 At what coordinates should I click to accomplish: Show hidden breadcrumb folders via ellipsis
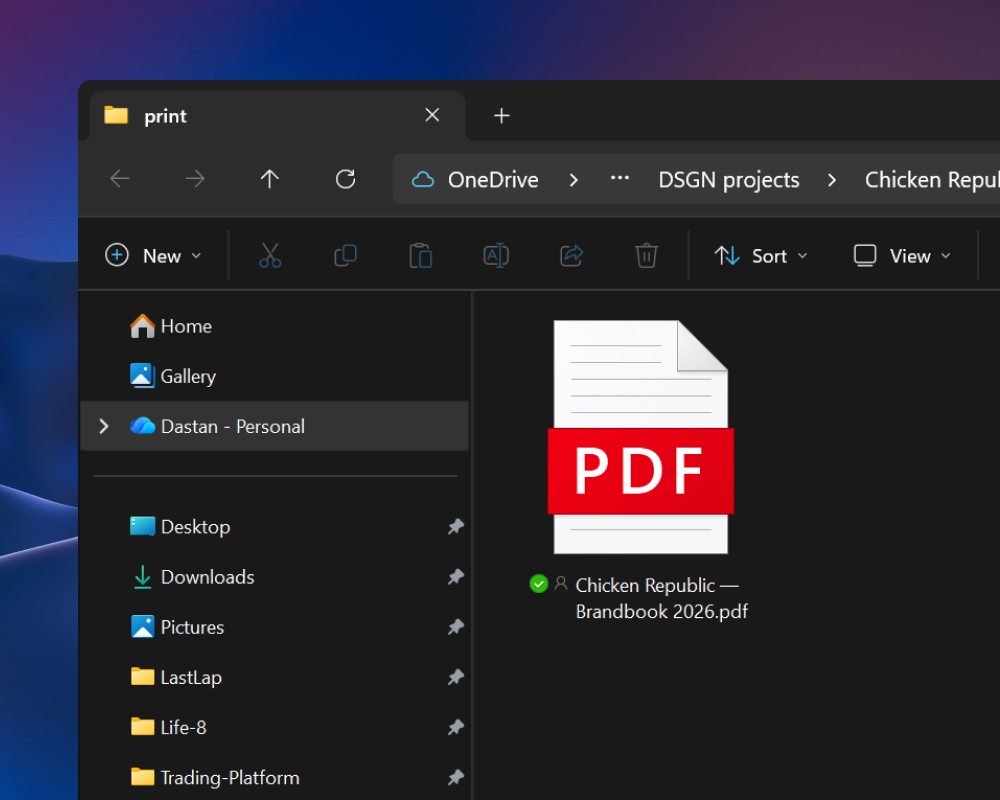620,179
